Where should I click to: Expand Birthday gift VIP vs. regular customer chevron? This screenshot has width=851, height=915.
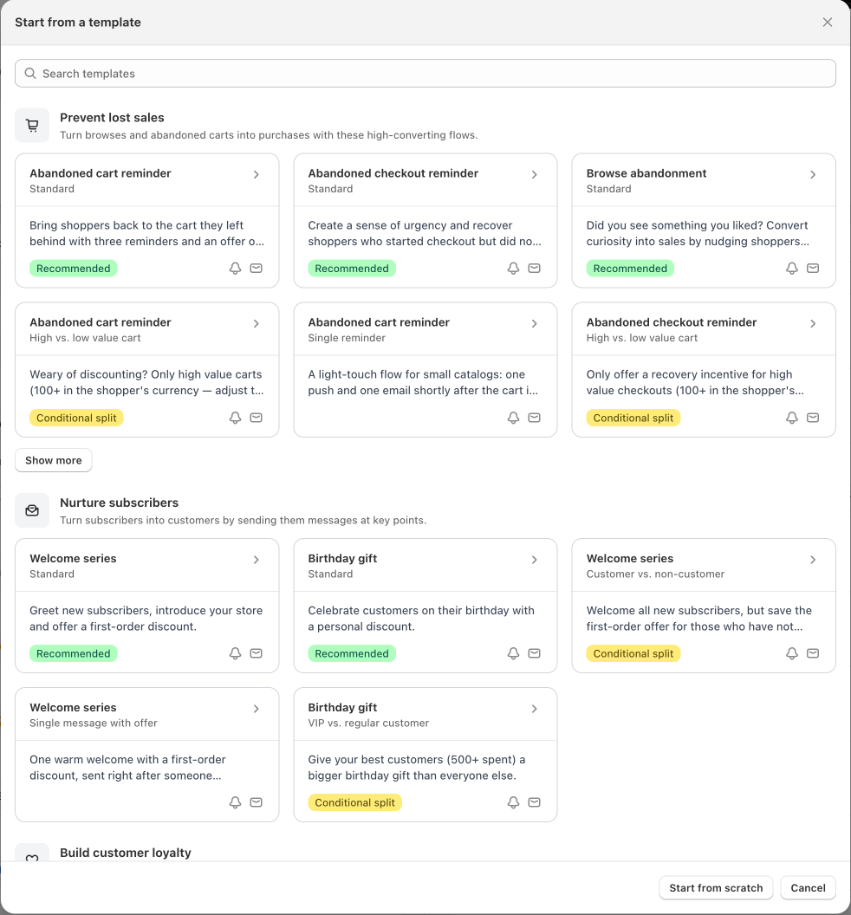coord(535,708)
